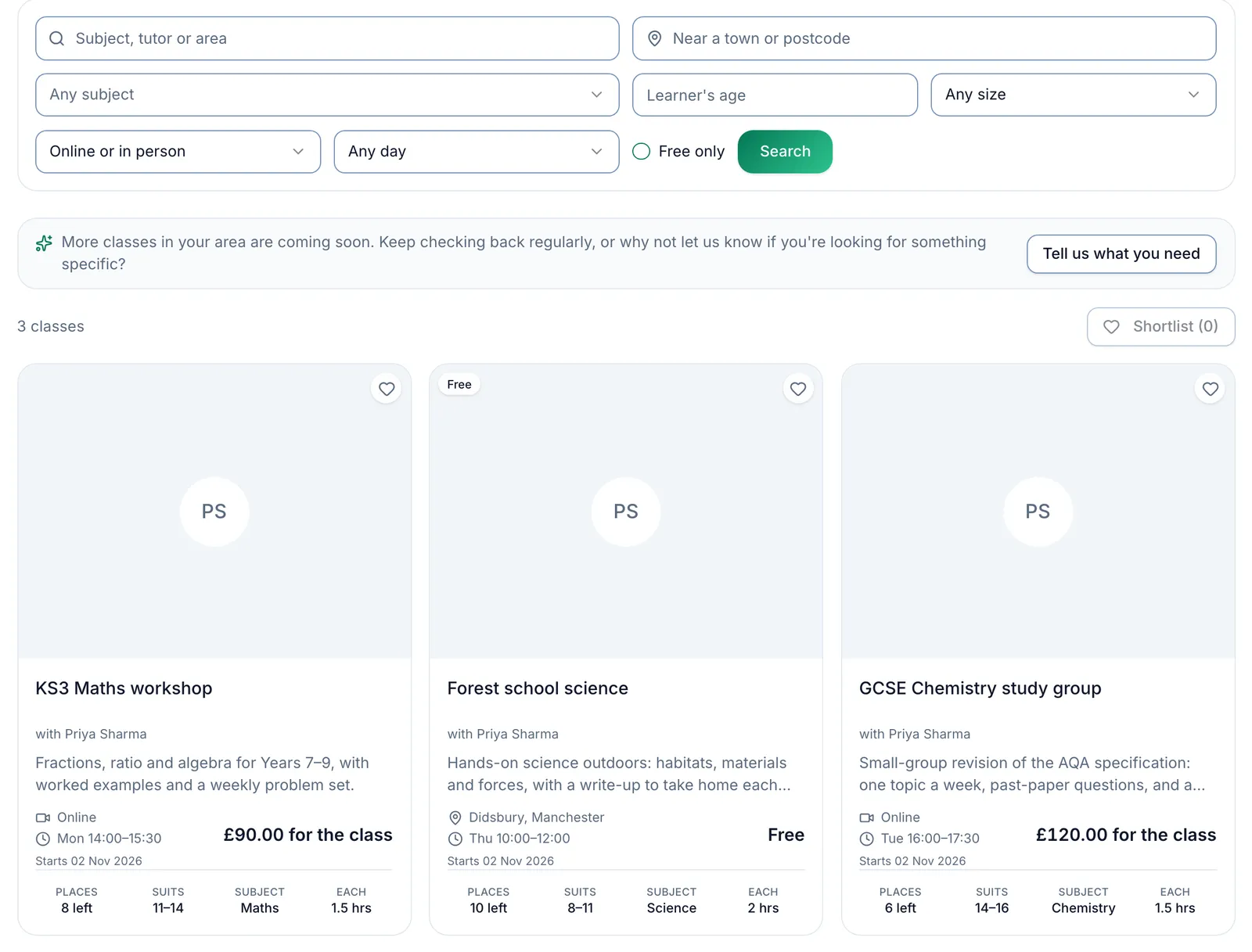This screenshot has width=1252, height=952.
Task: Click the clock icon beside Tue 16:00–17:30
Action: [866, 839]
